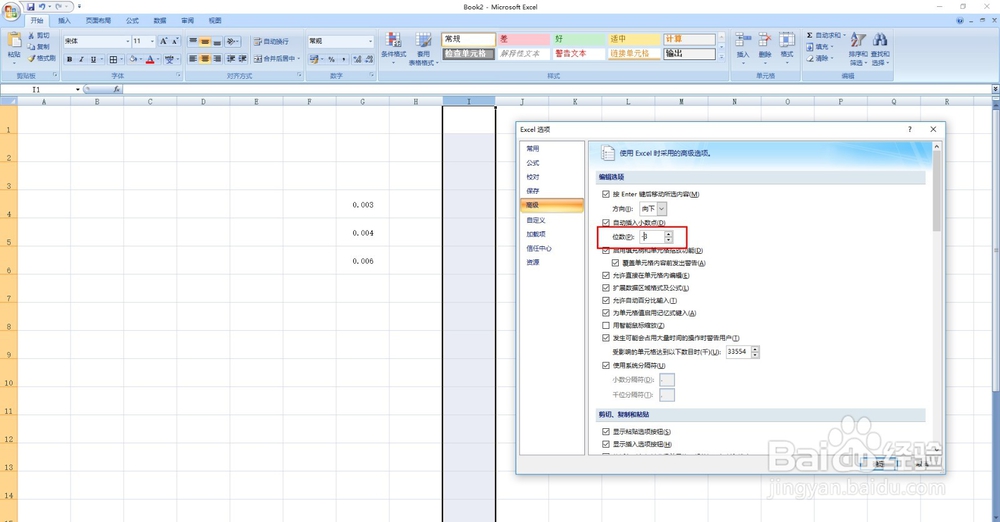
Task: Open the font name dropdown (宋体)
Action: click(x=128, y=41)
